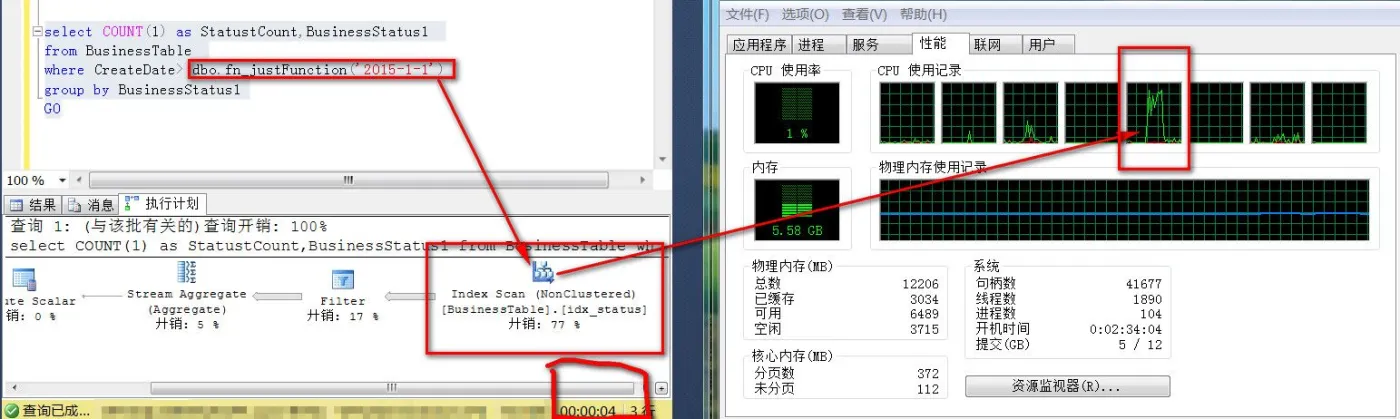Switch to the 应用程序 tab
This screenshot has height=419, width=1400.
(x=760, y=44)
